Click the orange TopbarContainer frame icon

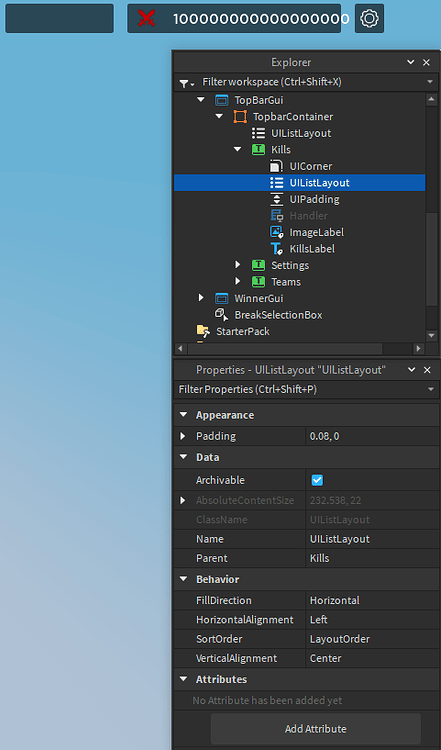[240, 117]
